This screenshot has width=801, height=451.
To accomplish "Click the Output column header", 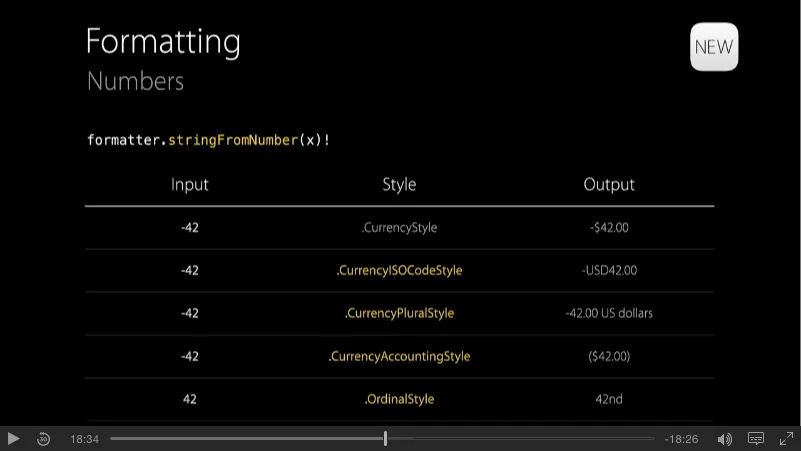I will click(x=609, y=185).
